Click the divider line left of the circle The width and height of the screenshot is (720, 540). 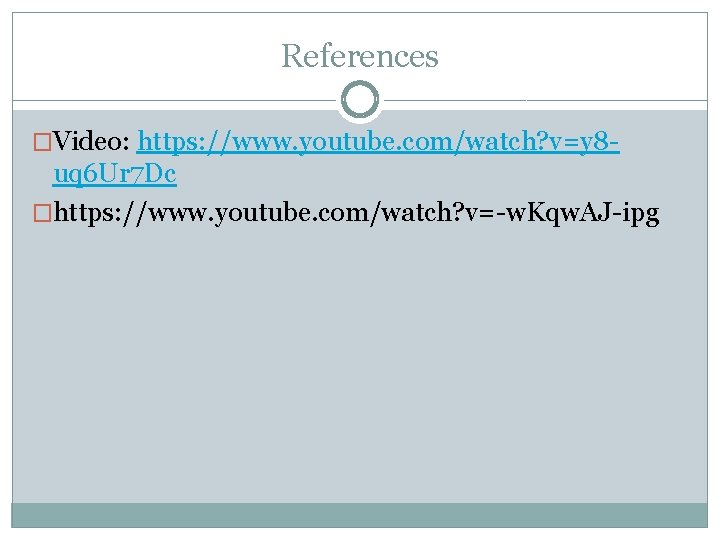176,100
